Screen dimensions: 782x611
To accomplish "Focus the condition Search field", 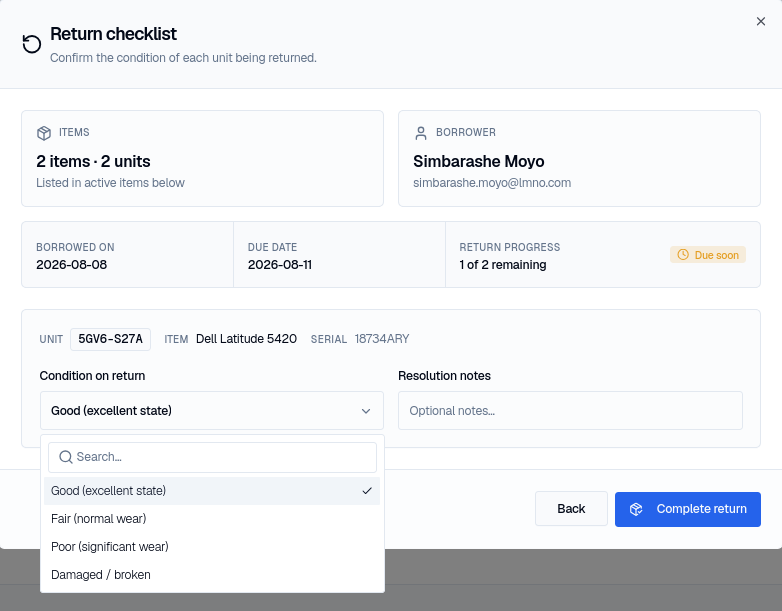I will [x=212, y=457].
